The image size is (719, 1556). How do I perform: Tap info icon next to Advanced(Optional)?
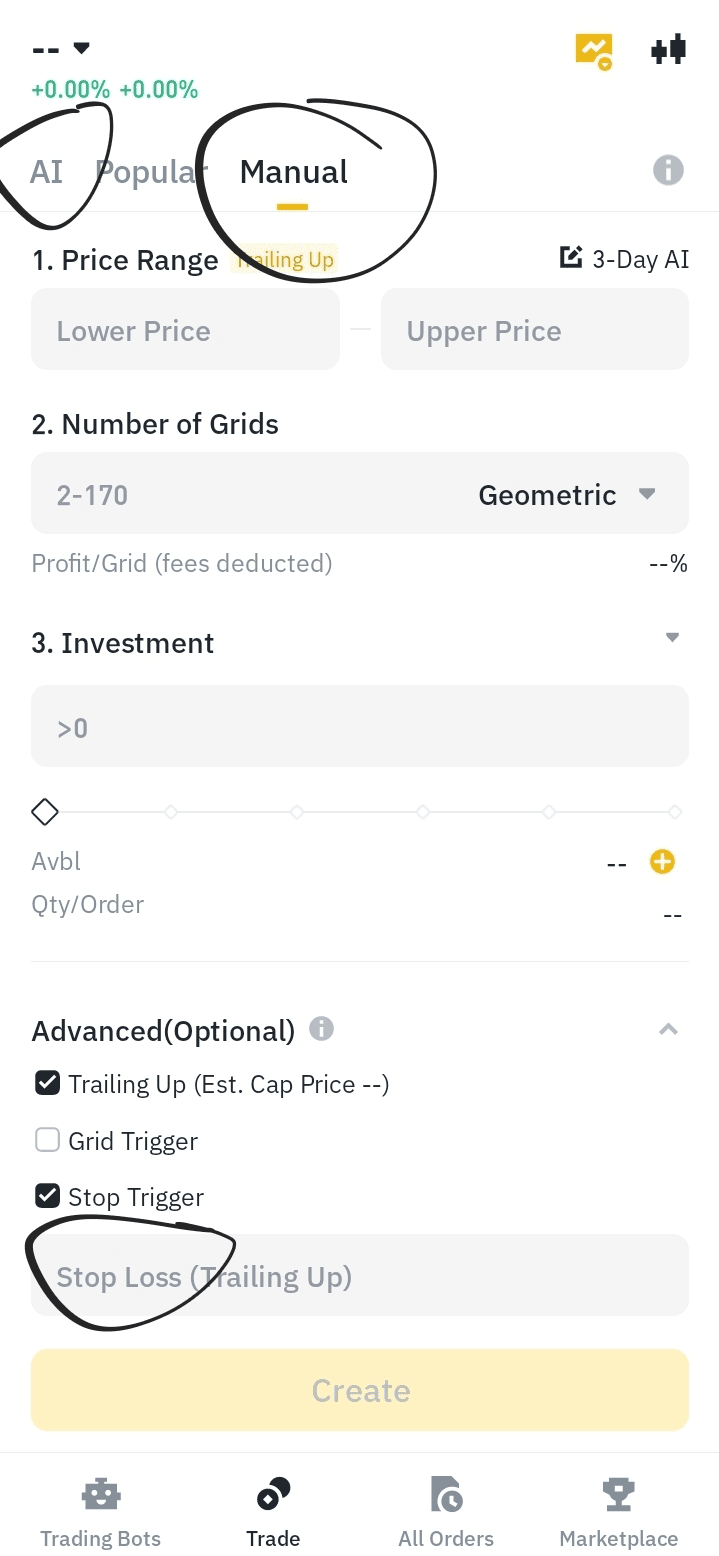(x=321, y=1028)
